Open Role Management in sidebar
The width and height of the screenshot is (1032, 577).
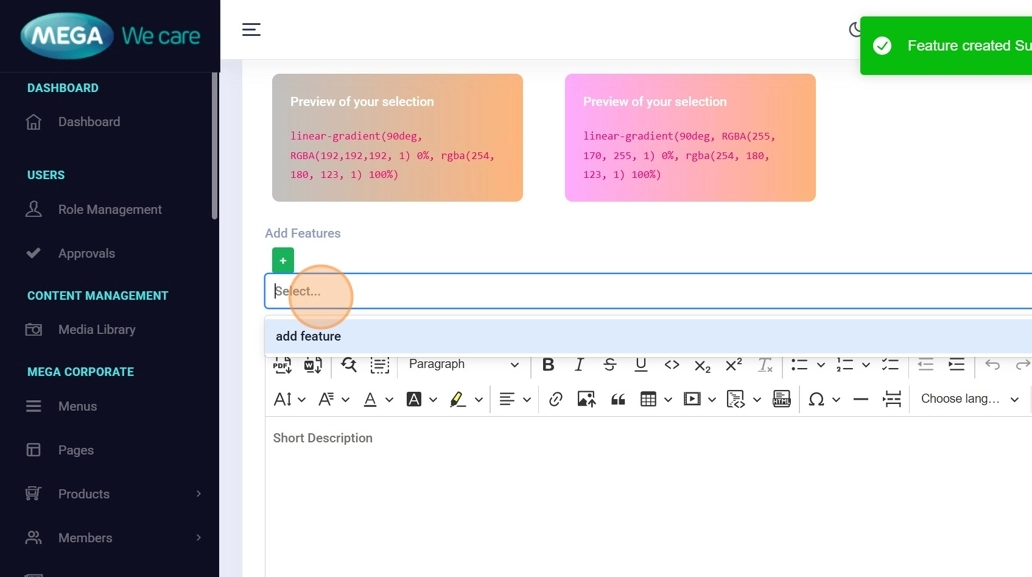click(109, 210)
